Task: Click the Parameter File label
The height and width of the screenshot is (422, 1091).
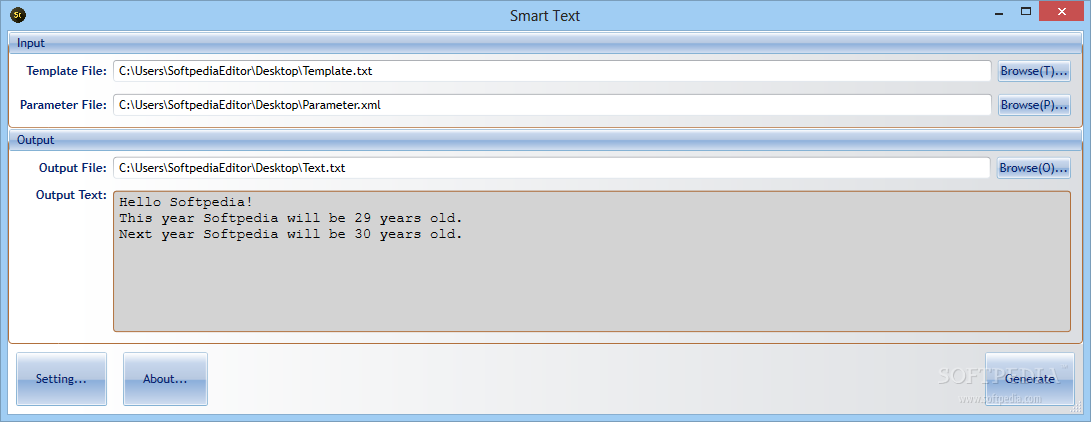Action: click(x=63, y=105)
